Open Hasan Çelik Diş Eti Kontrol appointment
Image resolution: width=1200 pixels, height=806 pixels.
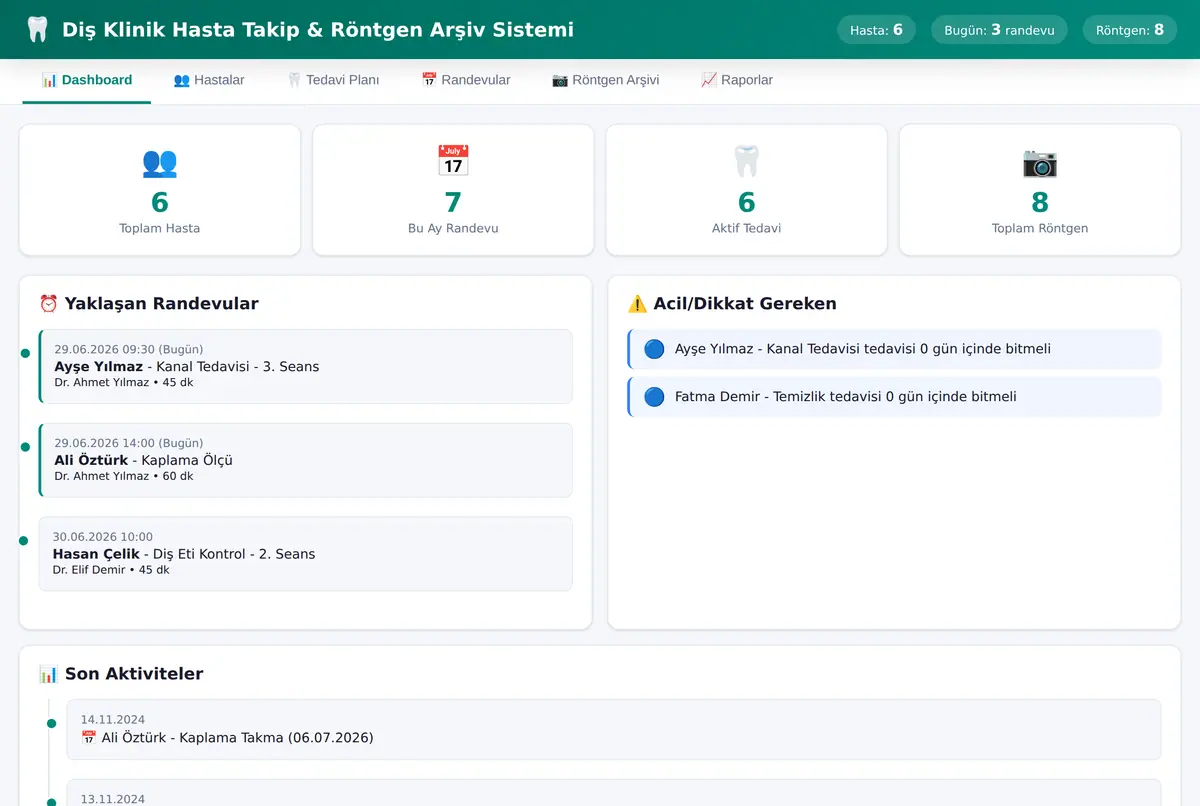click(x=306, y=554)
